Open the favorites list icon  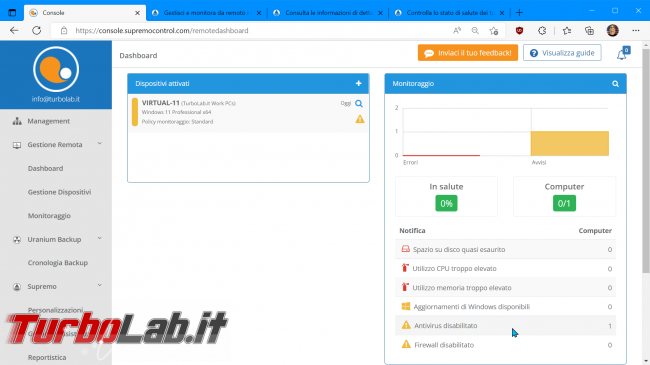pos(567,30)
